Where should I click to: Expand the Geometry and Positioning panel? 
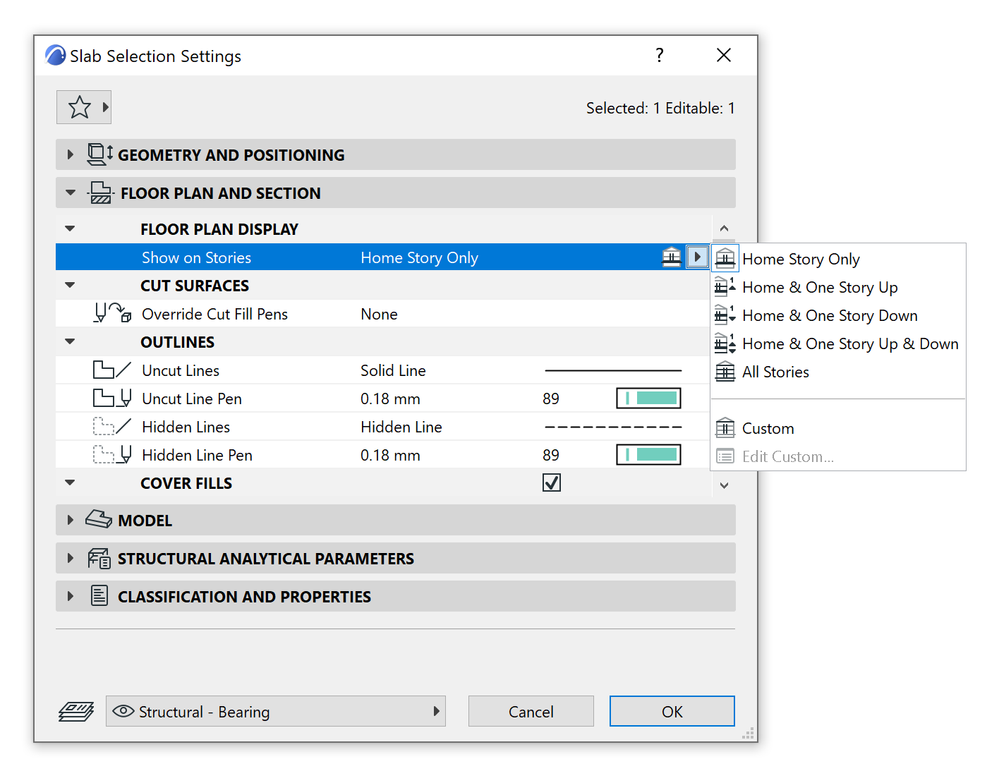pyautogui.click(x=70, y=155)
